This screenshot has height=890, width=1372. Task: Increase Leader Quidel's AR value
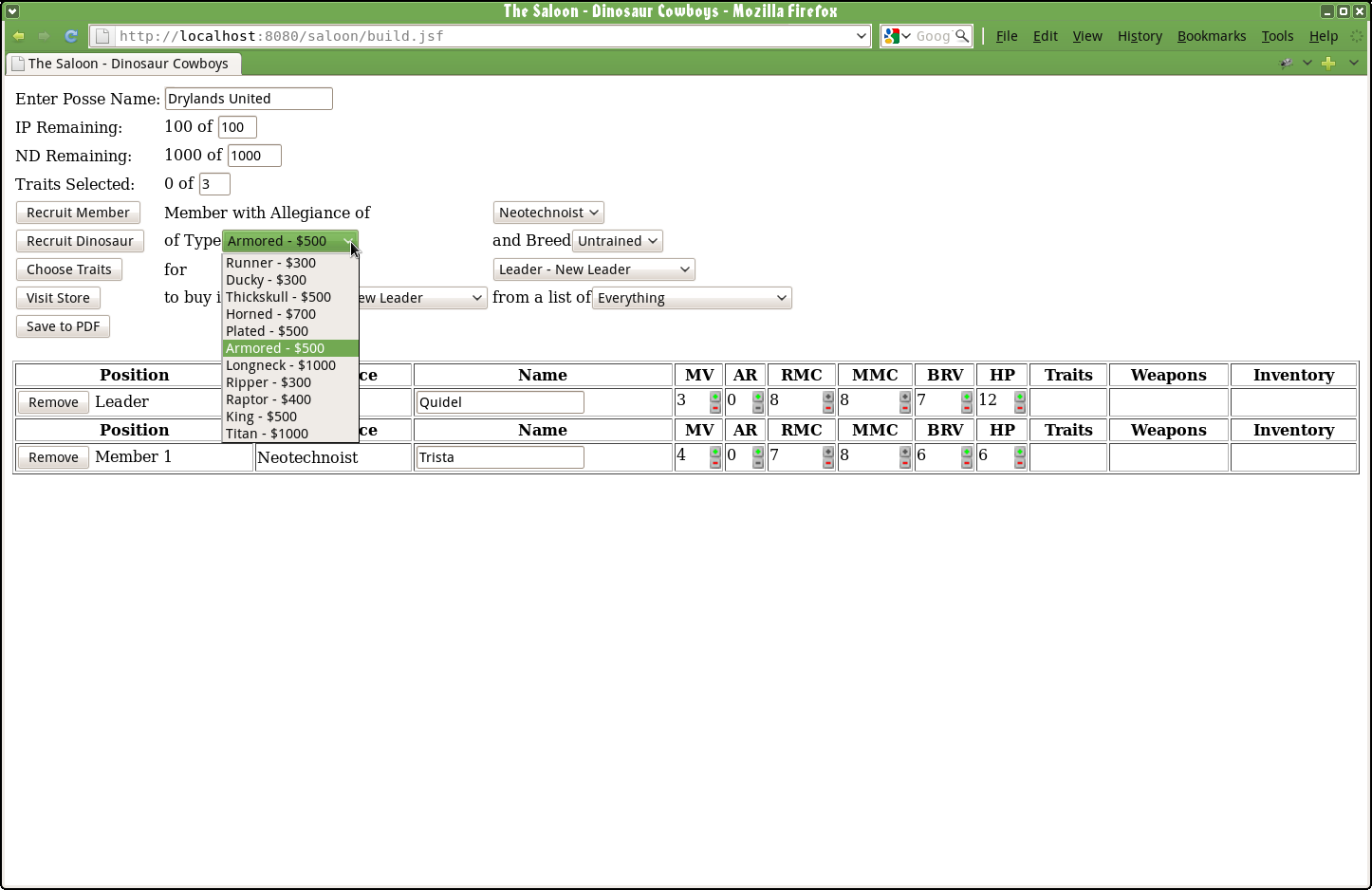[758, 397]
